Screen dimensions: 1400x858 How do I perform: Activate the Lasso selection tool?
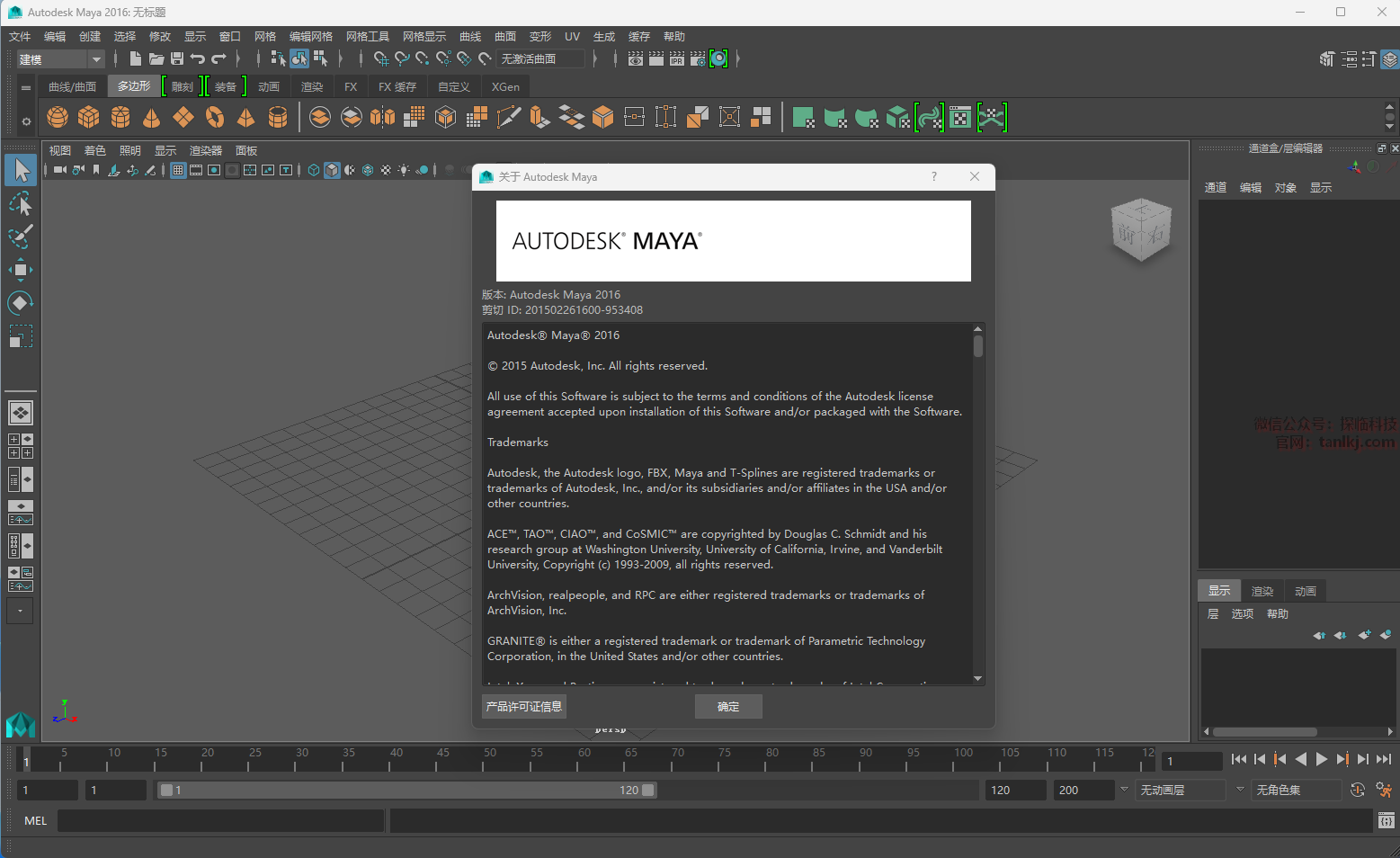point(21,204)
